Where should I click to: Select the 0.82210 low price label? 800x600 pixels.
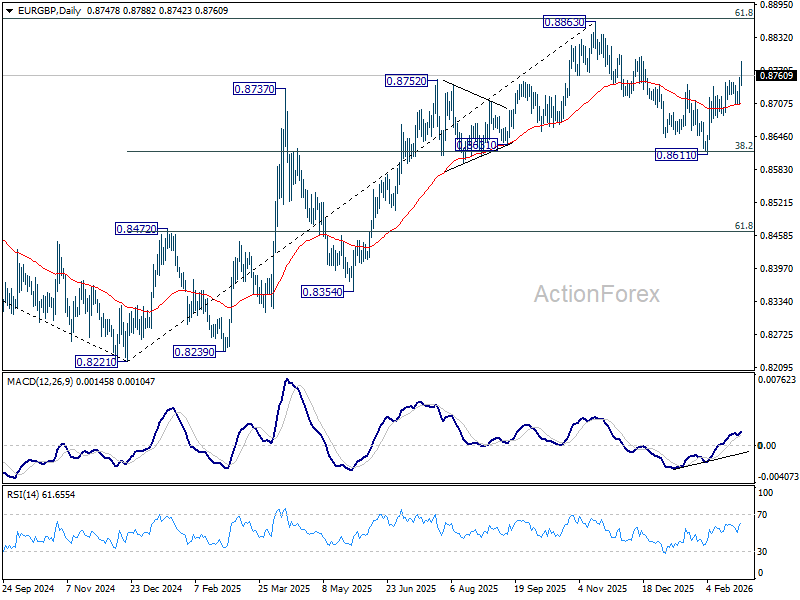tap(96, 362)
